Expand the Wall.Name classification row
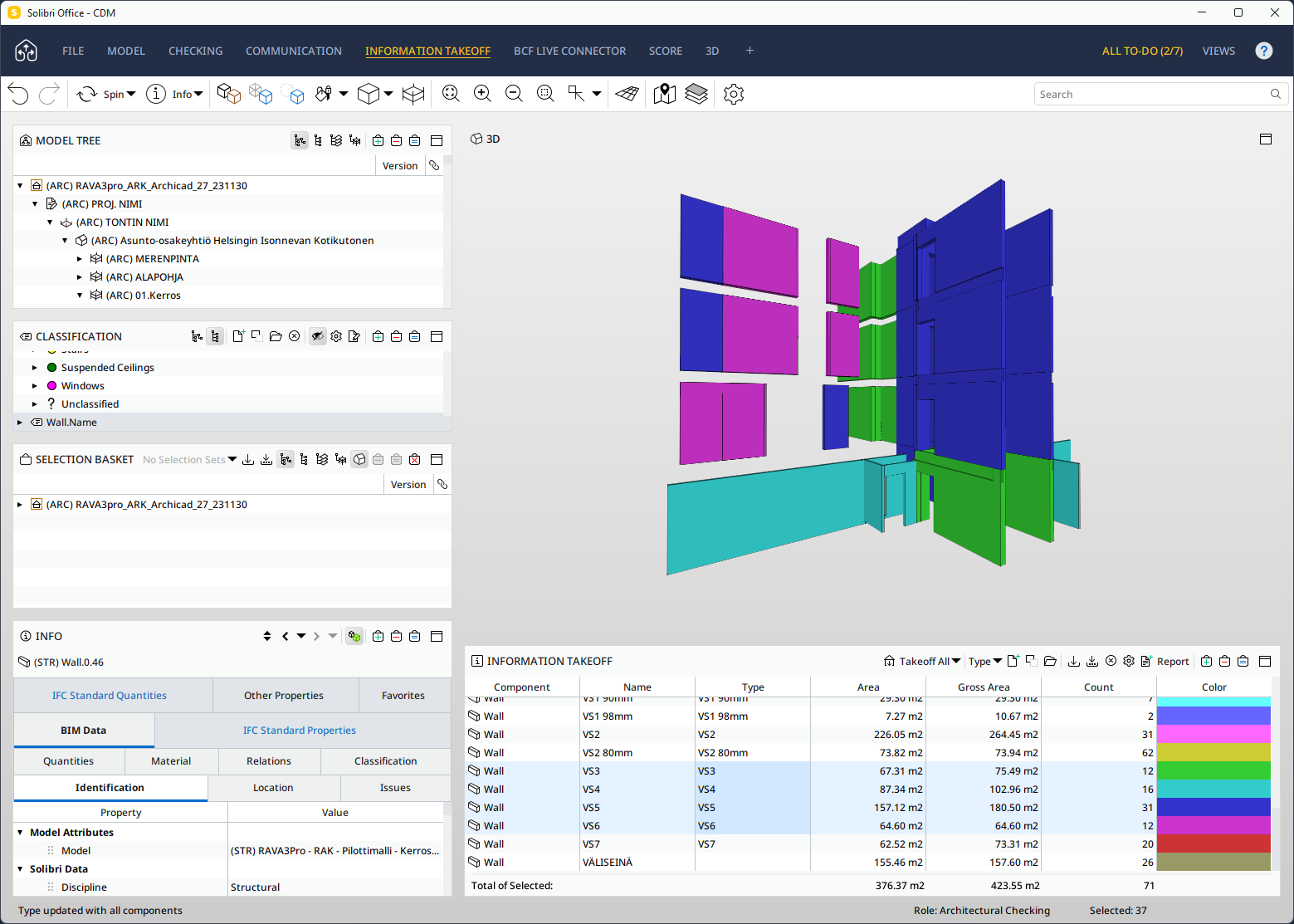Screen dimensions: 1294x924 pyautogui.click(x=20, y=423)
